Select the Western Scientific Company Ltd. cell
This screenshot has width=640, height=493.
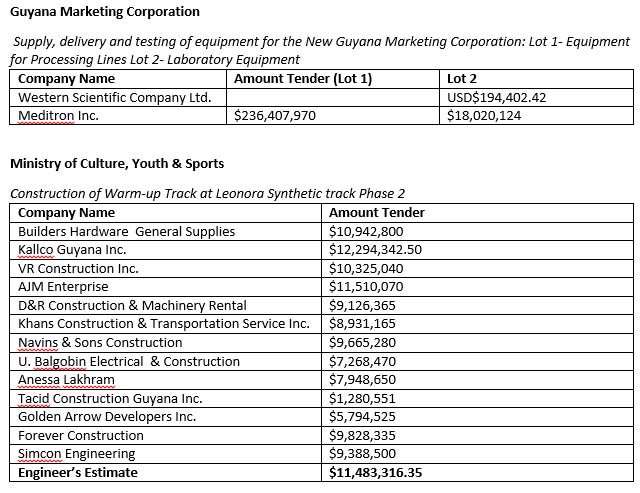114,98
